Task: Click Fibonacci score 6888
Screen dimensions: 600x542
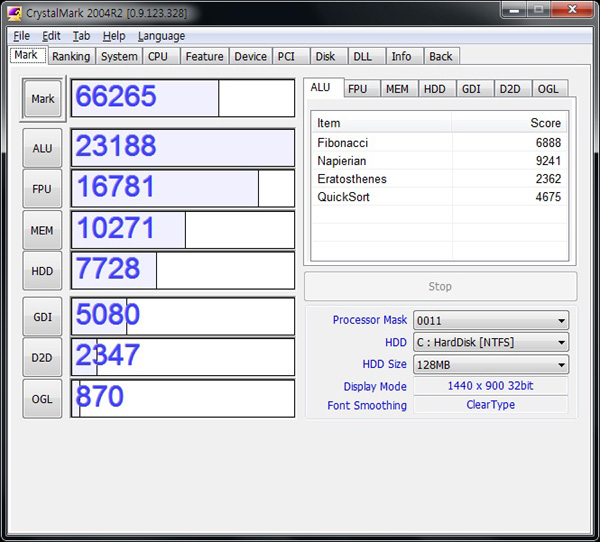Action: tap(548, 143)
